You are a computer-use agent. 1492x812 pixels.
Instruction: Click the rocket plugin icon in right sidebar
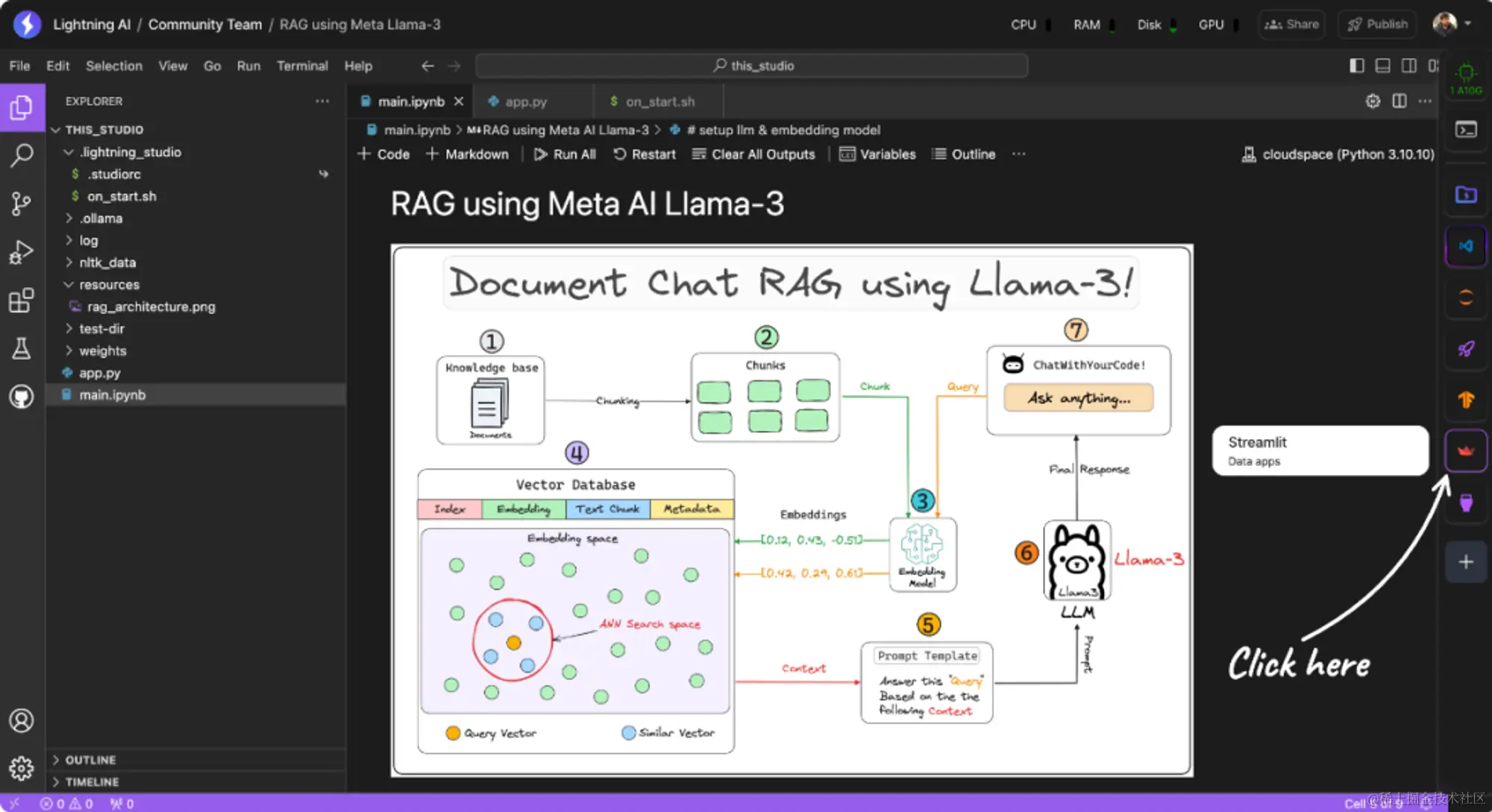point(1465,349)
